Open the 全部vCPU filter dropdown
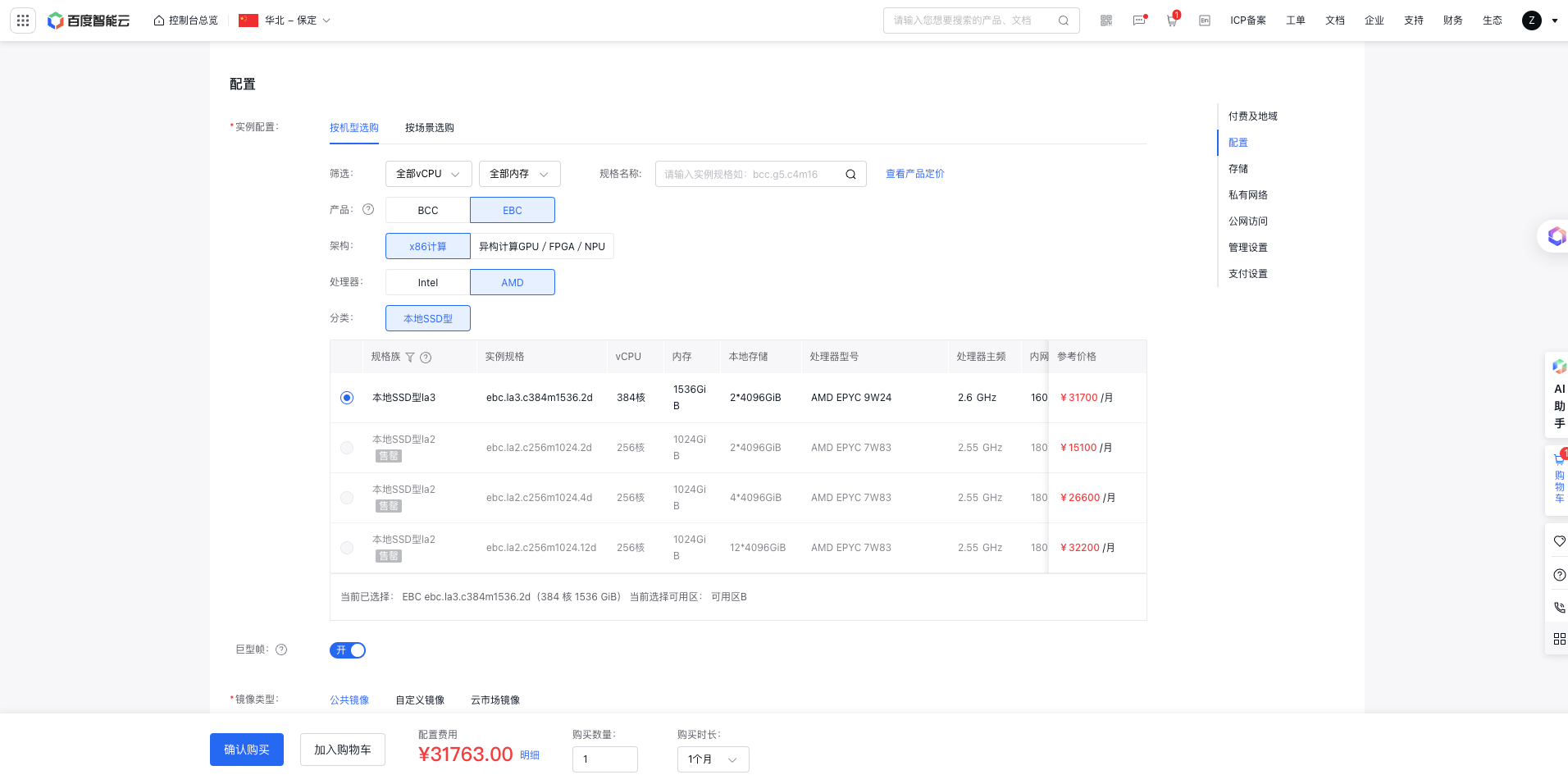This screenshot has height=784, width=1568. click(429, 174)
